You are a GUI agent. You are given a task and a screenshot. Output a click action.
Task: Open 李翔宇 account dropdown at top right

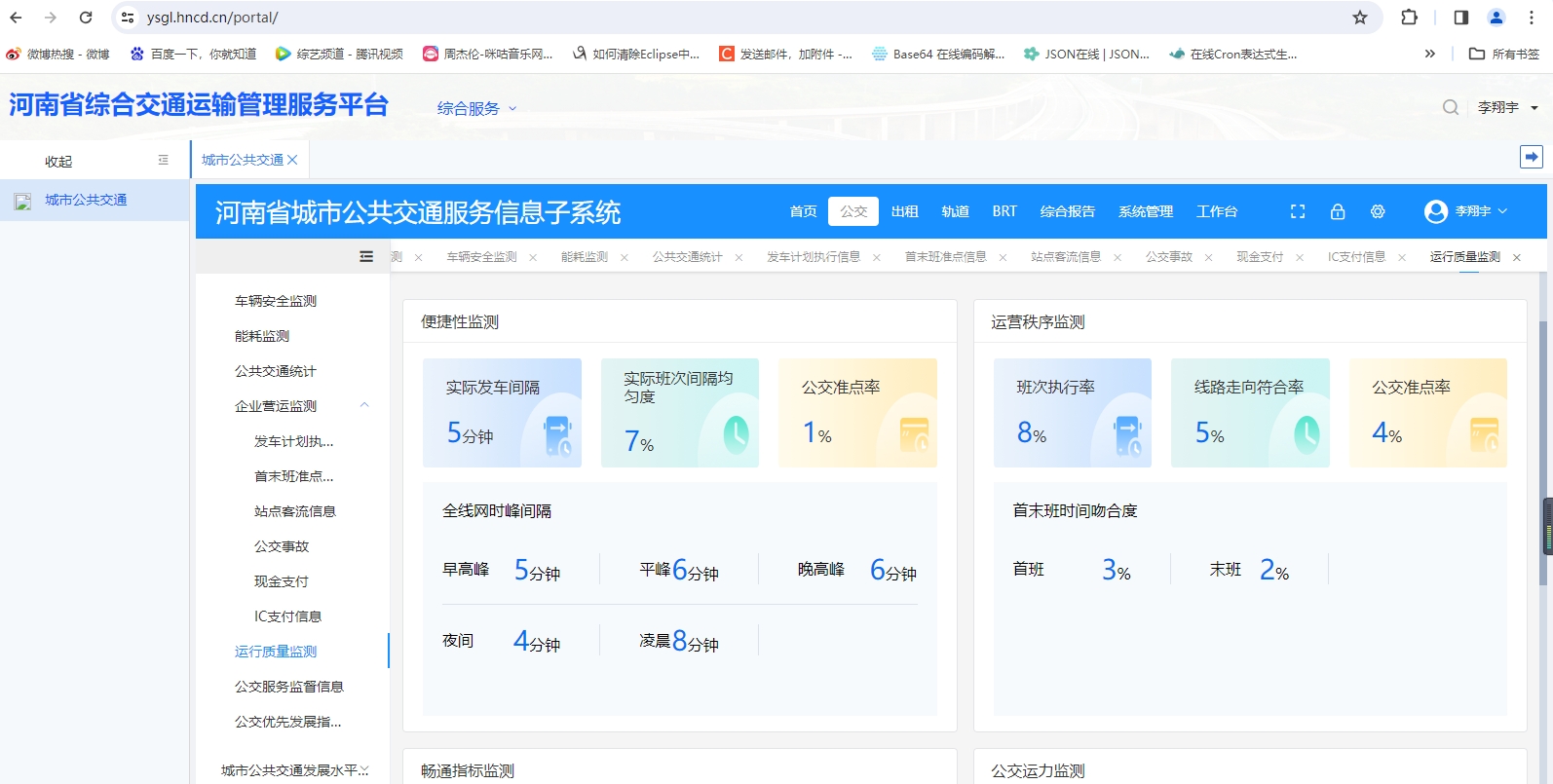tap(1508, 107)
